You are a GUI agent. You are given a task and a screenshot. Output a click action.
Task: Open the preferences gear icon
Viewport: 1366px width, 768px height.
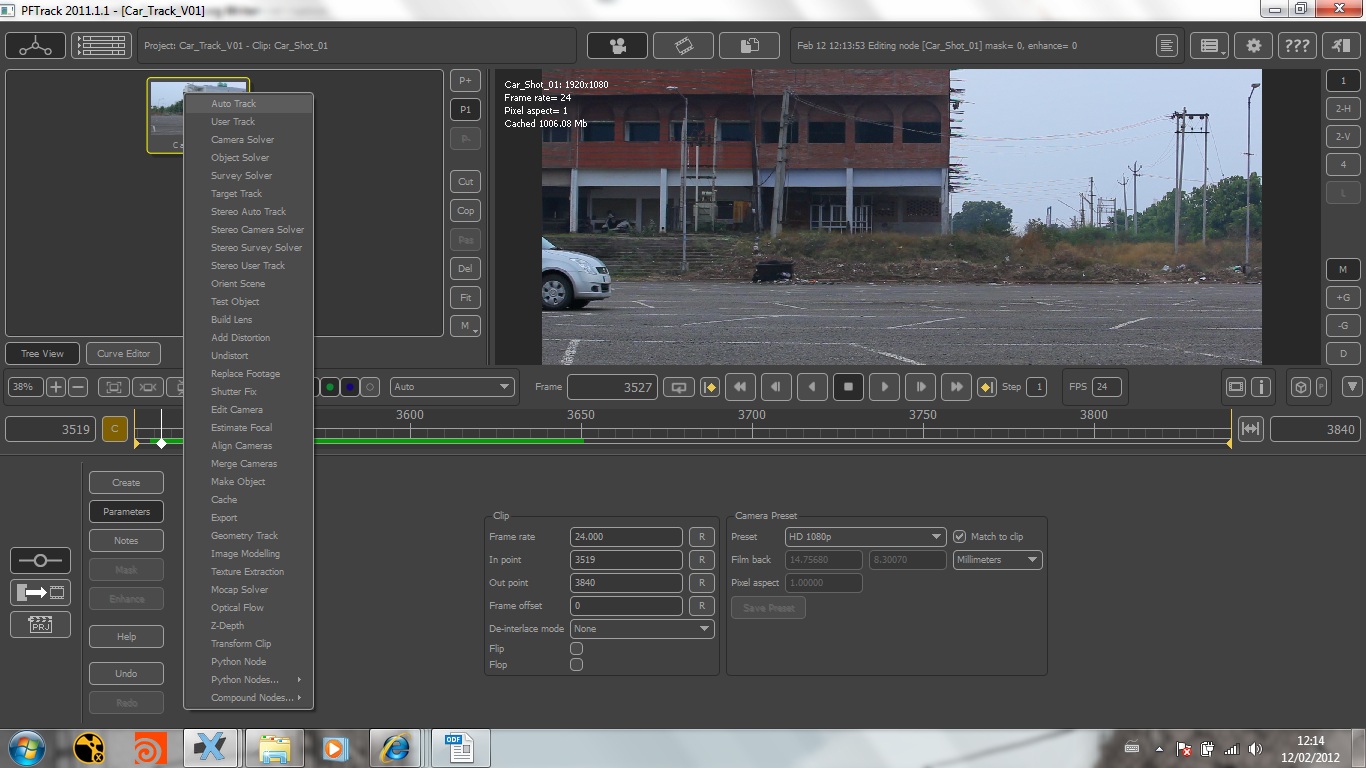point(1253,45)
